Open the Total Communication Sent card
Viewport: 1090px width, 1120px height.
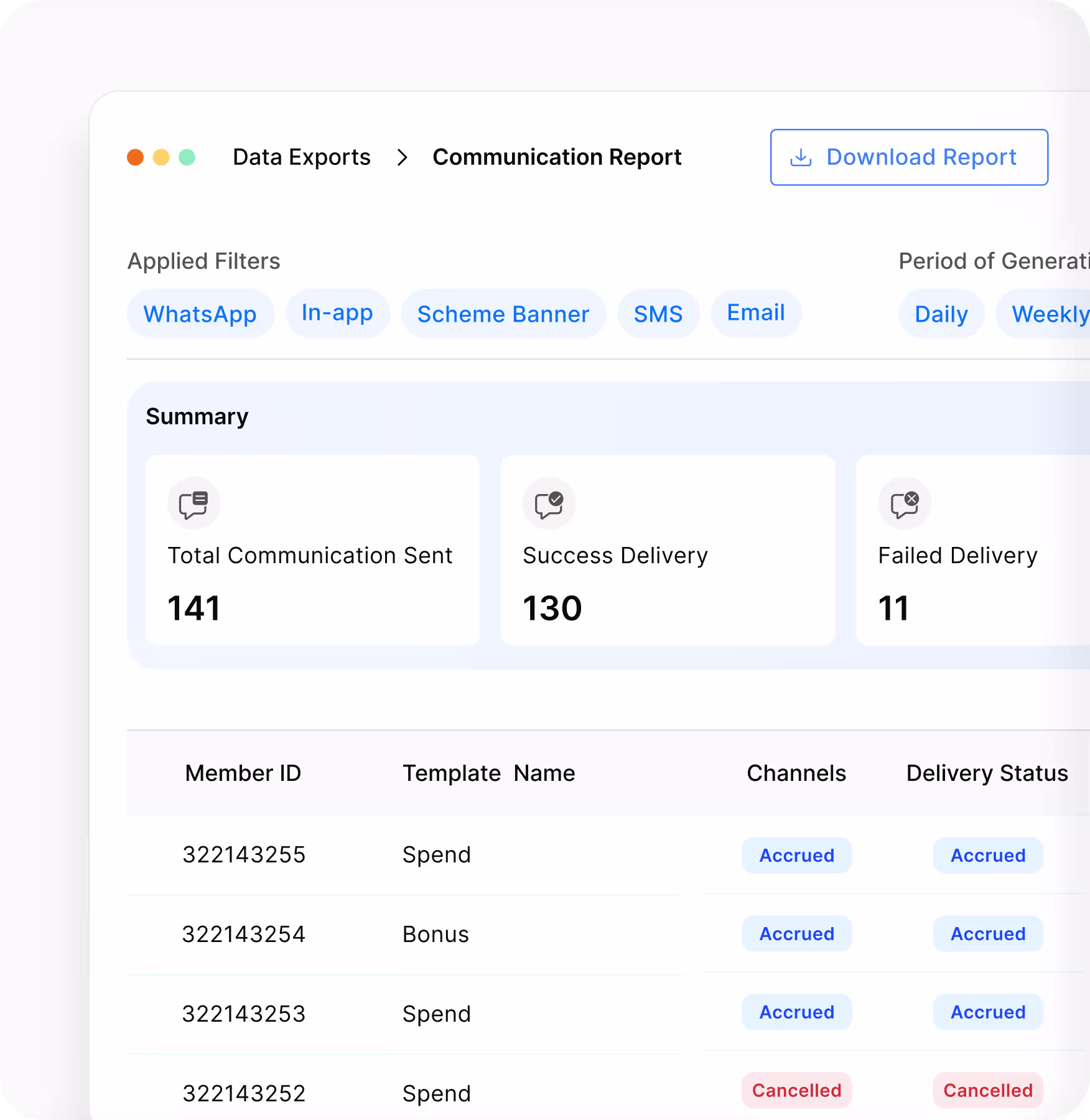(312, 550)
